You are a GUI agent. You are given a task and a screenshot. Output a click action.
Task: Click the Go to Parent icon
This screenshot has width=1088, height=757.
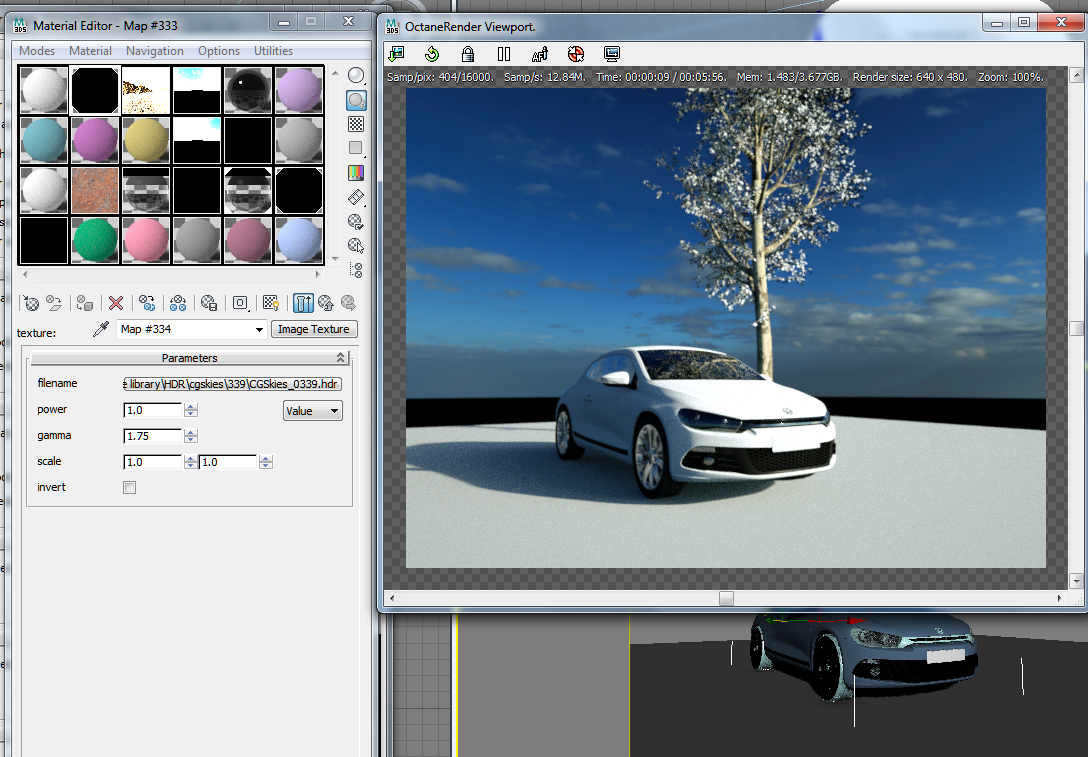(325, 303)
